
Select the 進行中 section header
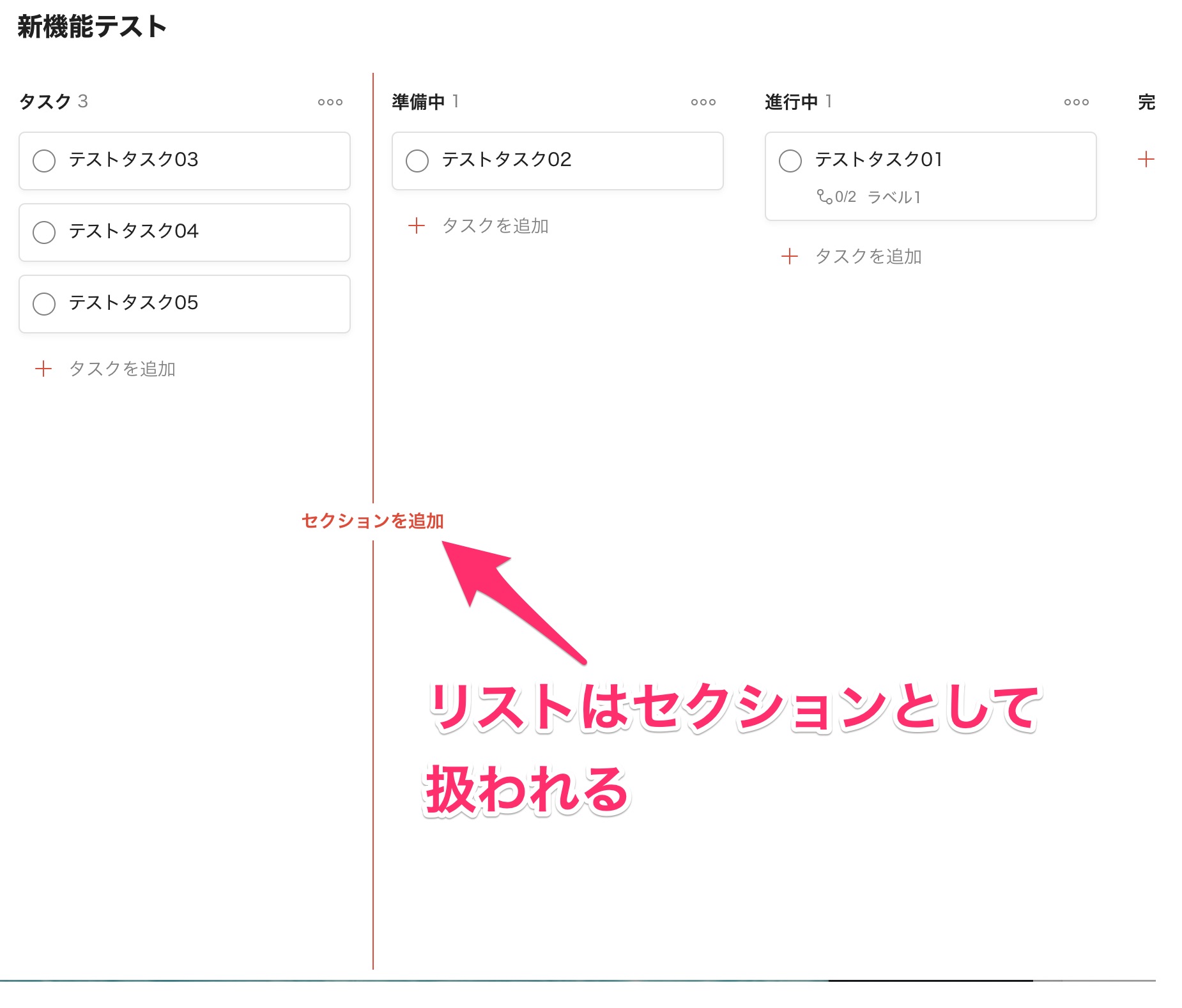[792, 102]
